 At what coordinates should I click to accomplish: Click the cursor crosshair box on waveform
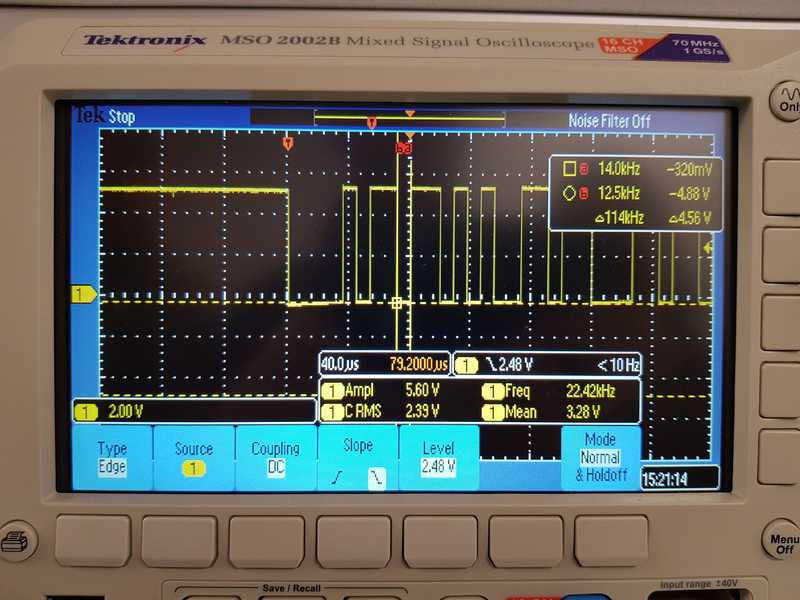(397, 303)
